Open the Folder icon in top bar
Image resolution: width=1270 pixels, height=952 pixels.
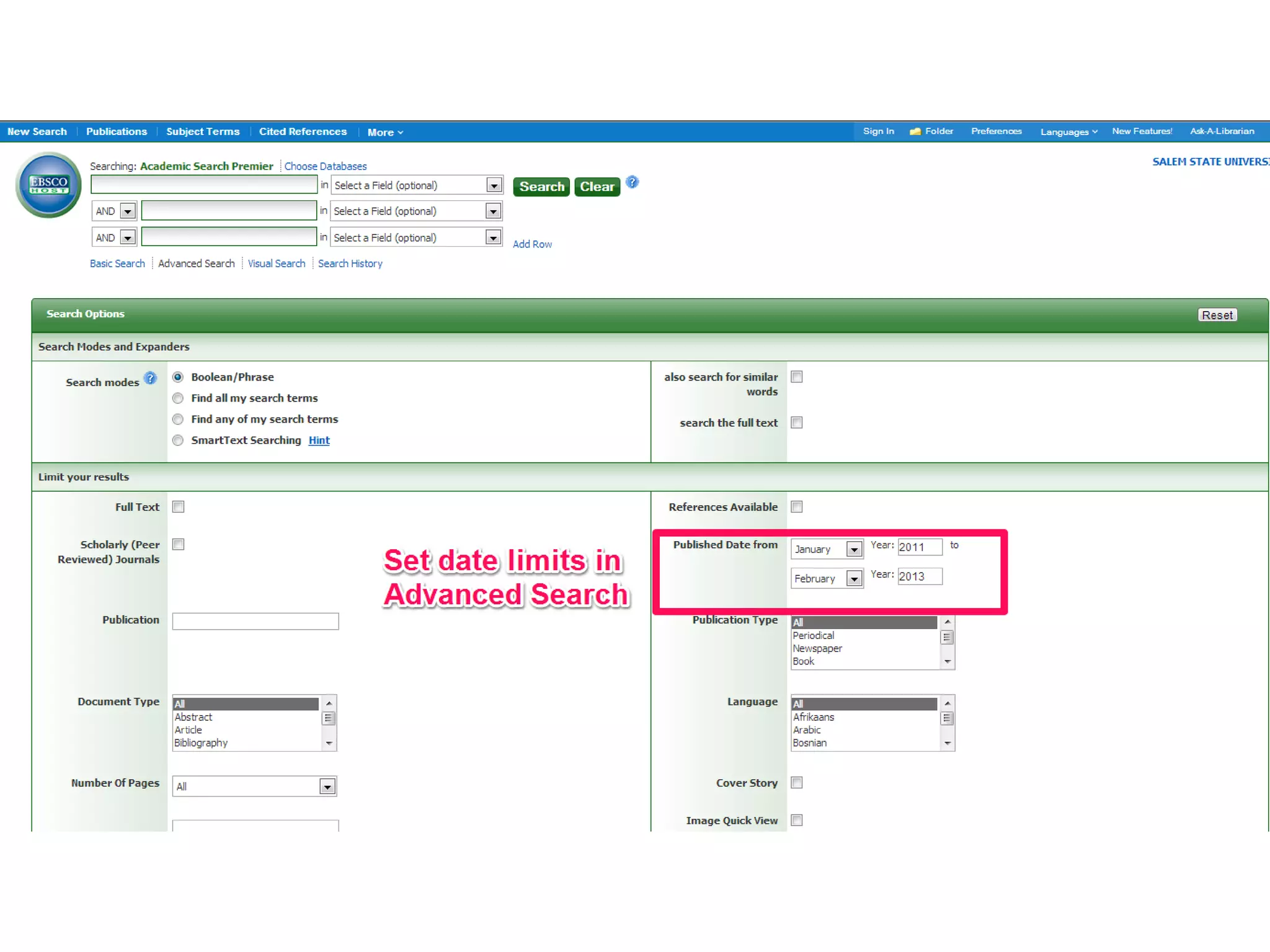(915, 131)
